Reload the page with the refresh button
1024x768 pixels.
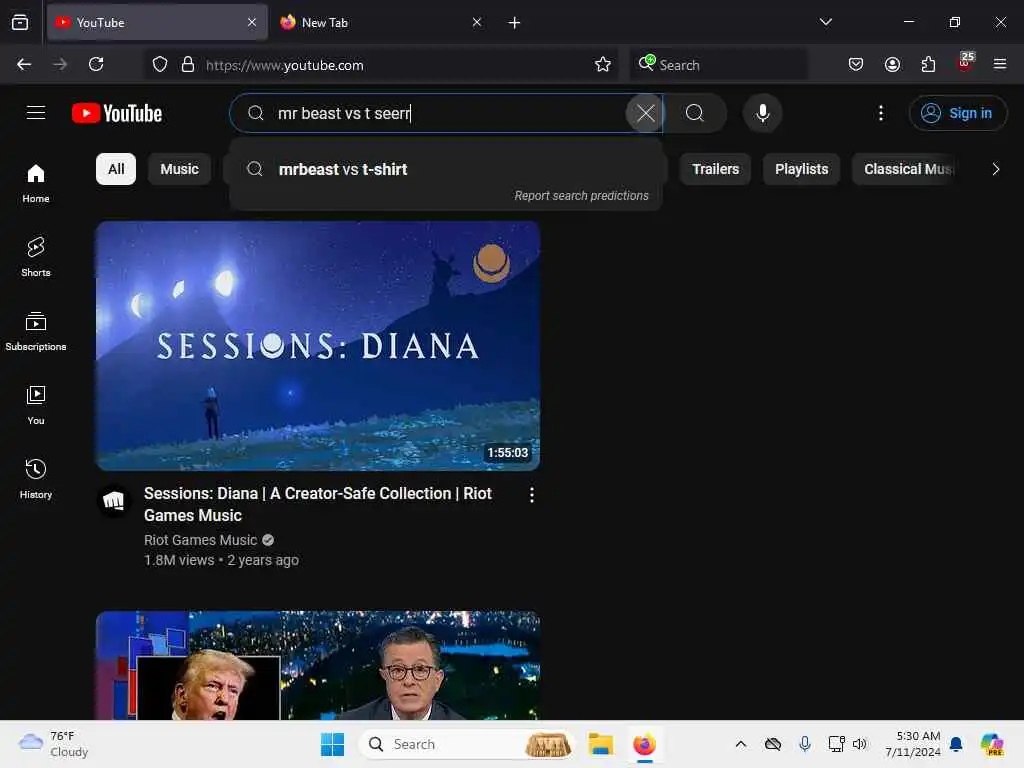(x=96, y=65)
